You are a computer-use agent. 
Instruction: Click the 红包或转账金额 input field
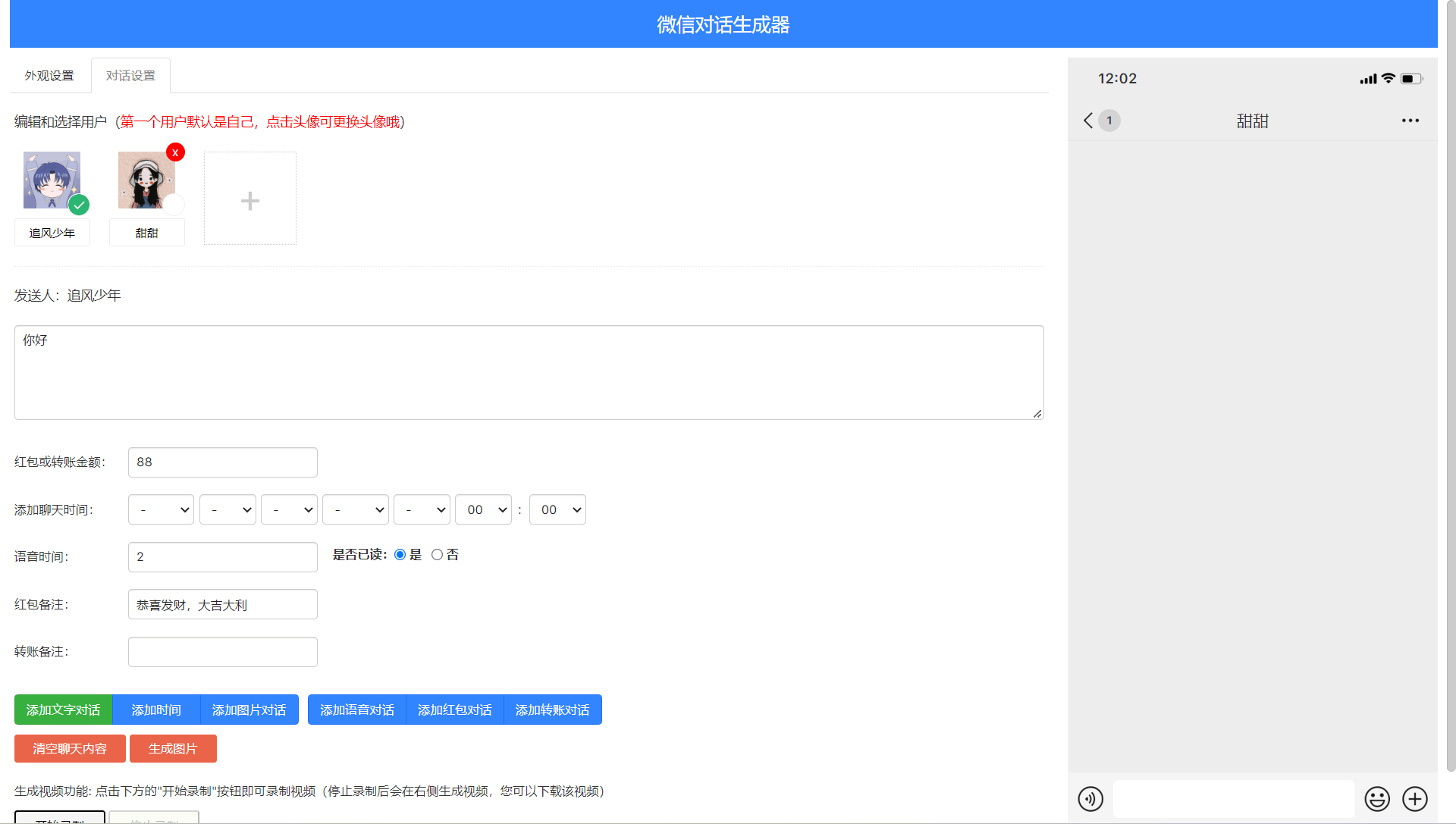point(222,462)
